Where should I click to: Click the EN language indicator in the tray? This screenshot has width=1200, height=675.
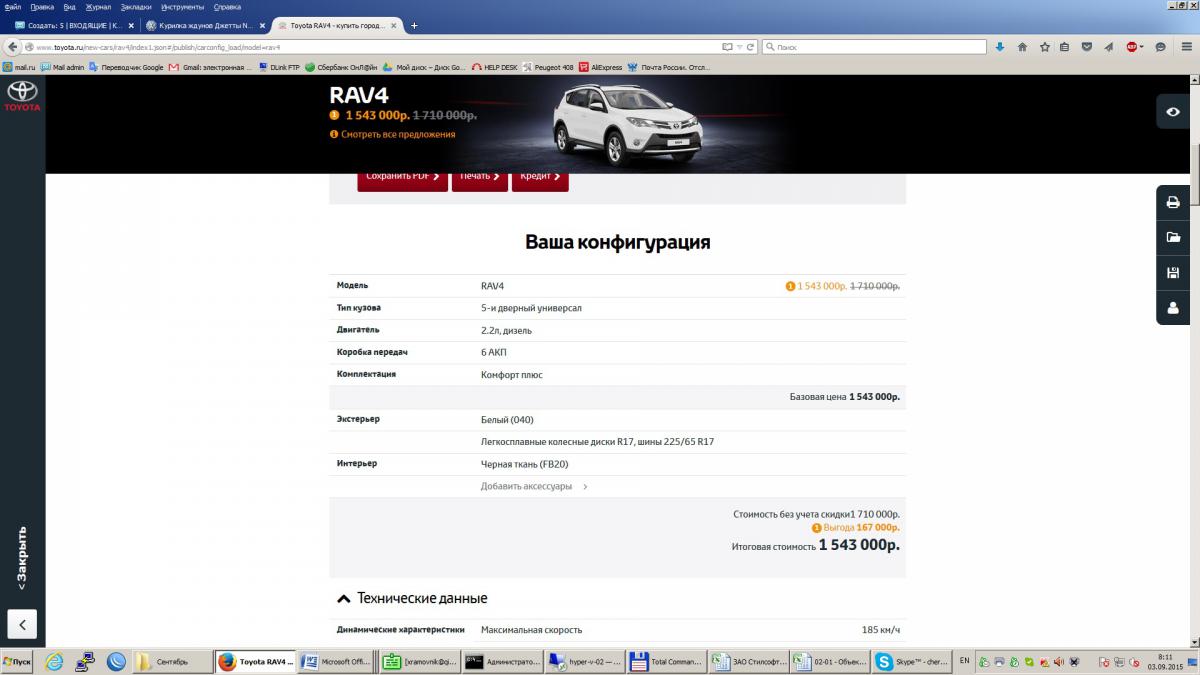tap(964, 661)
